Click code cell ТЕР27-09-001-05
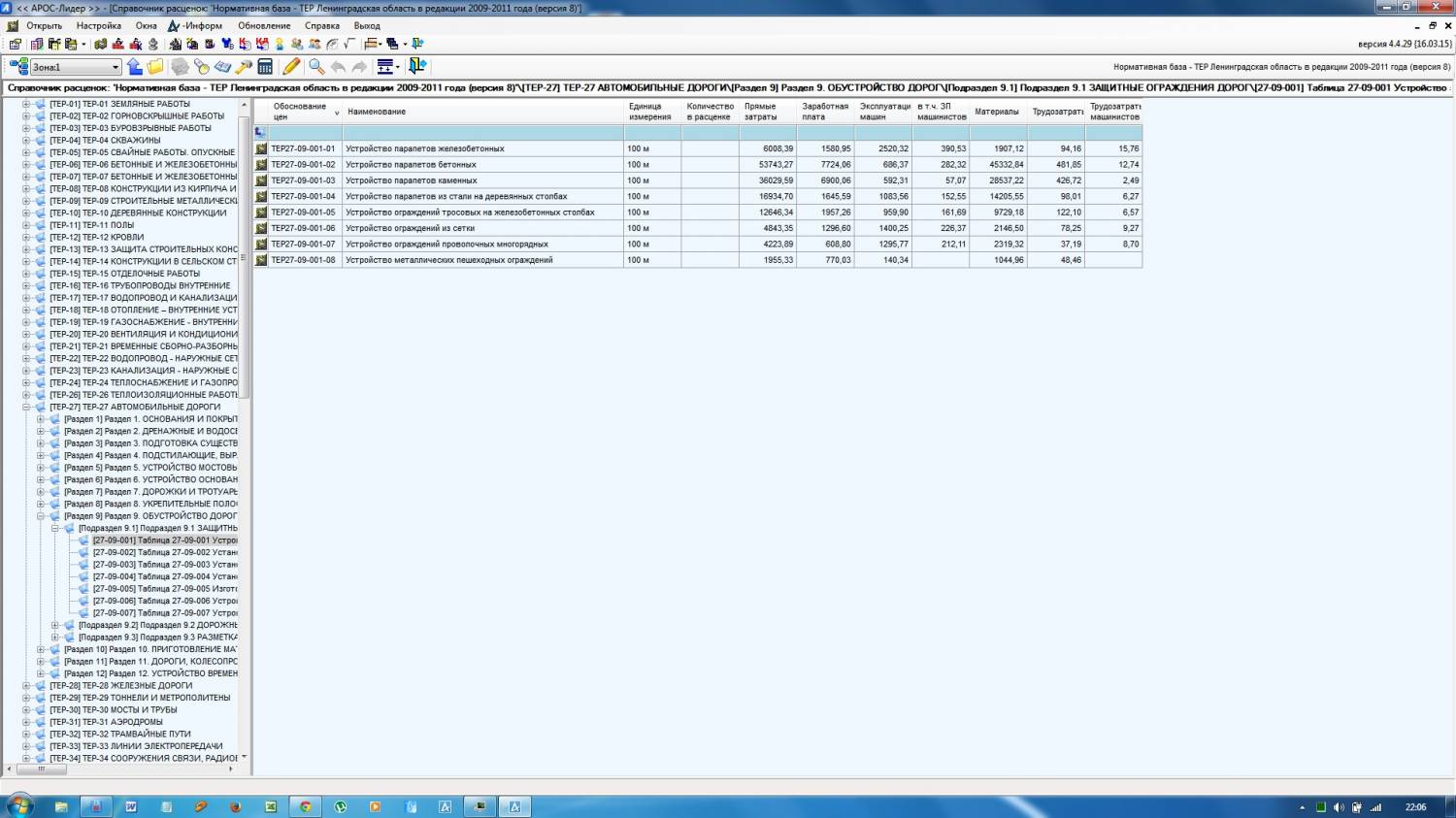 tap(304, 213)
